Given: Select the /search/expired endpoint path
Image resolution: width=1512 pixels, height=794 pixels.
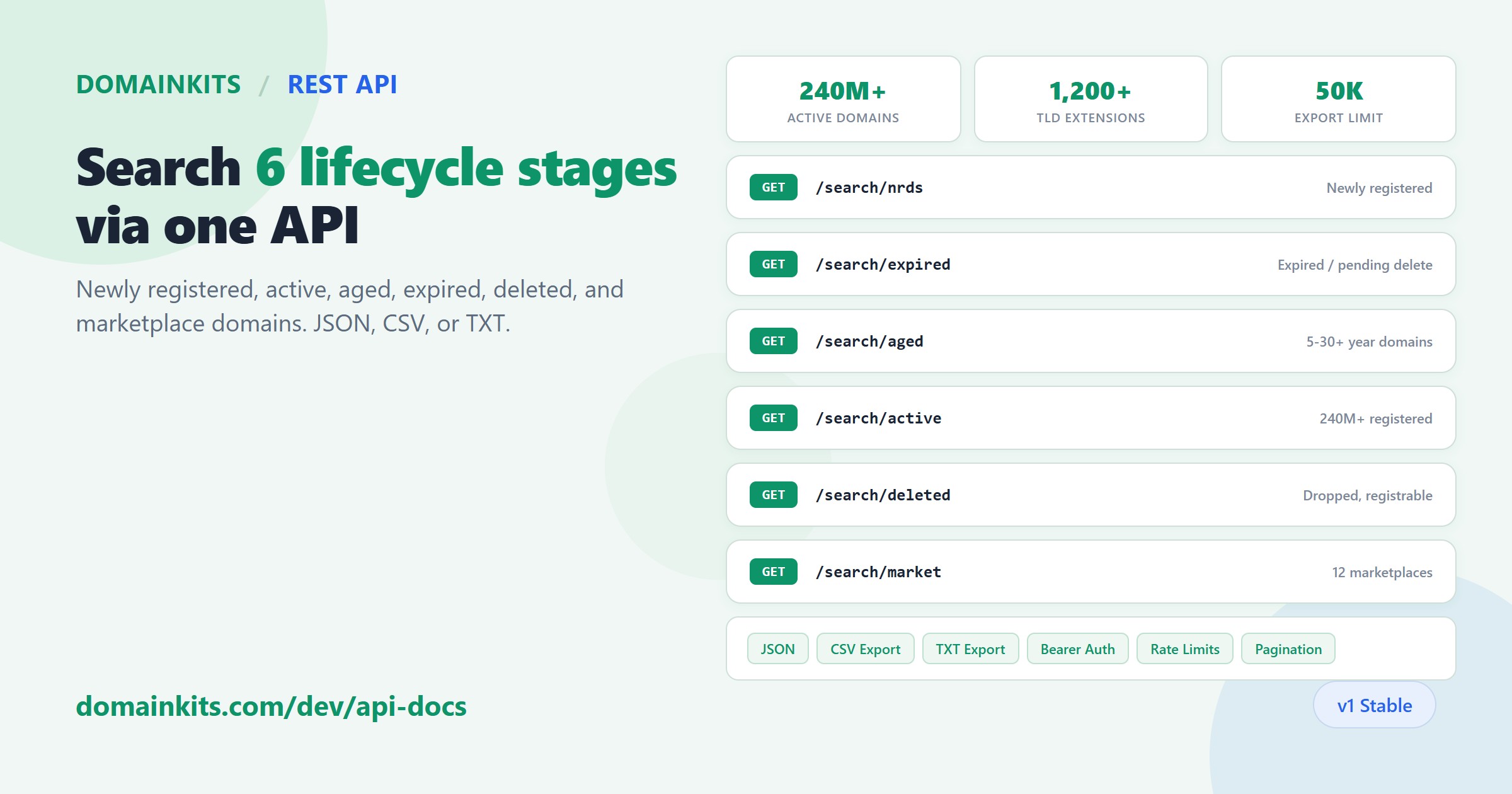Looking at the screenshot, I should [x=883, y=265].
